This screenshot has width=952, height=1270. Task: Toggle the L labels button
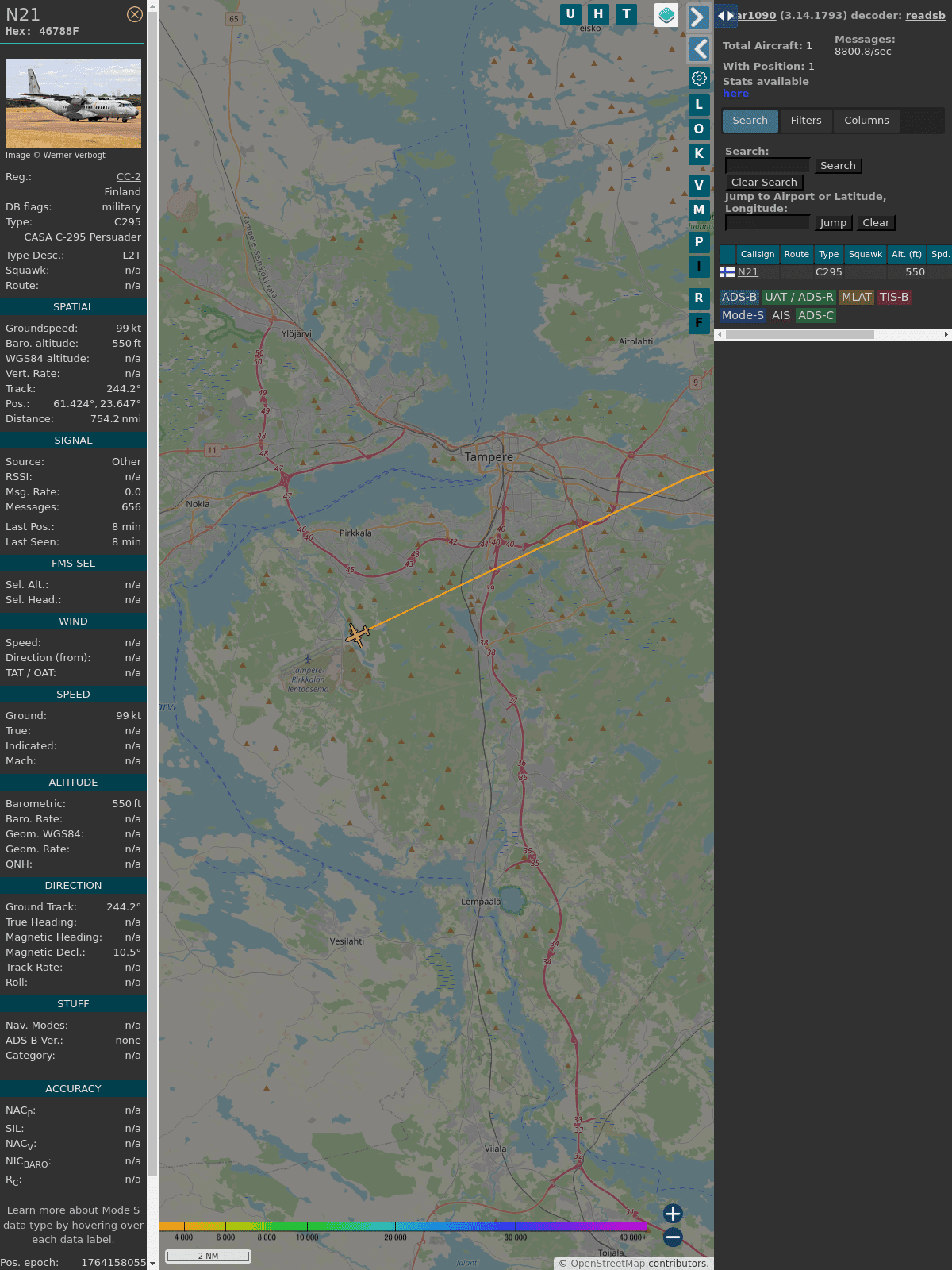pos(699,104)
